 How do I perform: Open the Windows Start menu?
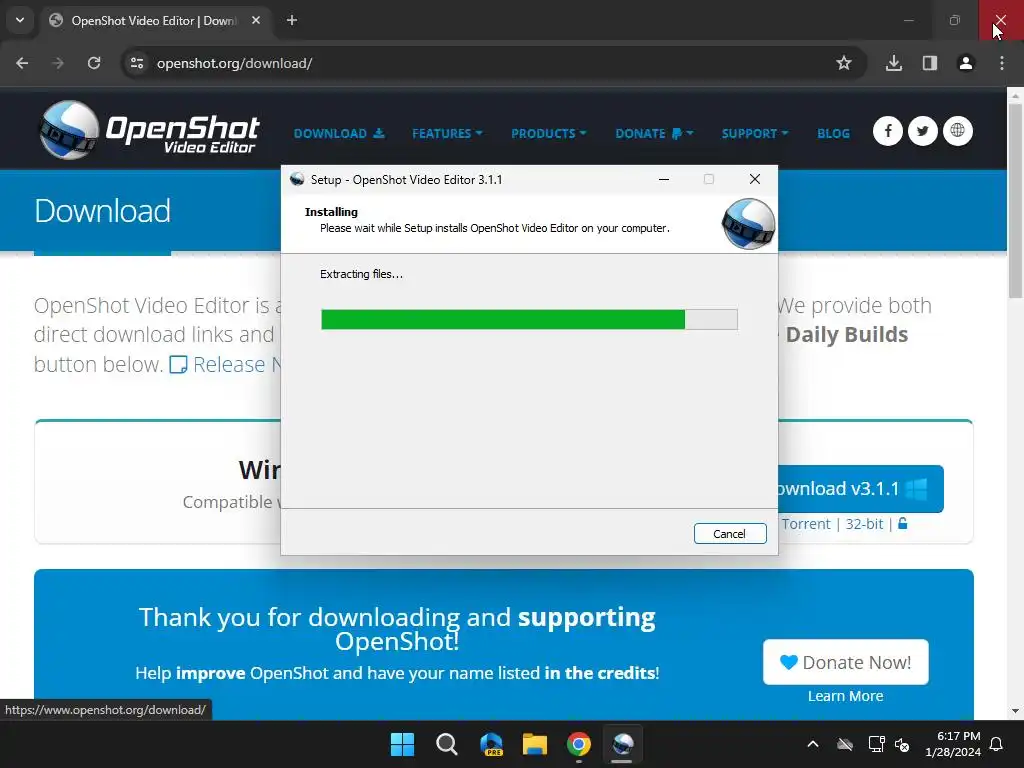402,744
